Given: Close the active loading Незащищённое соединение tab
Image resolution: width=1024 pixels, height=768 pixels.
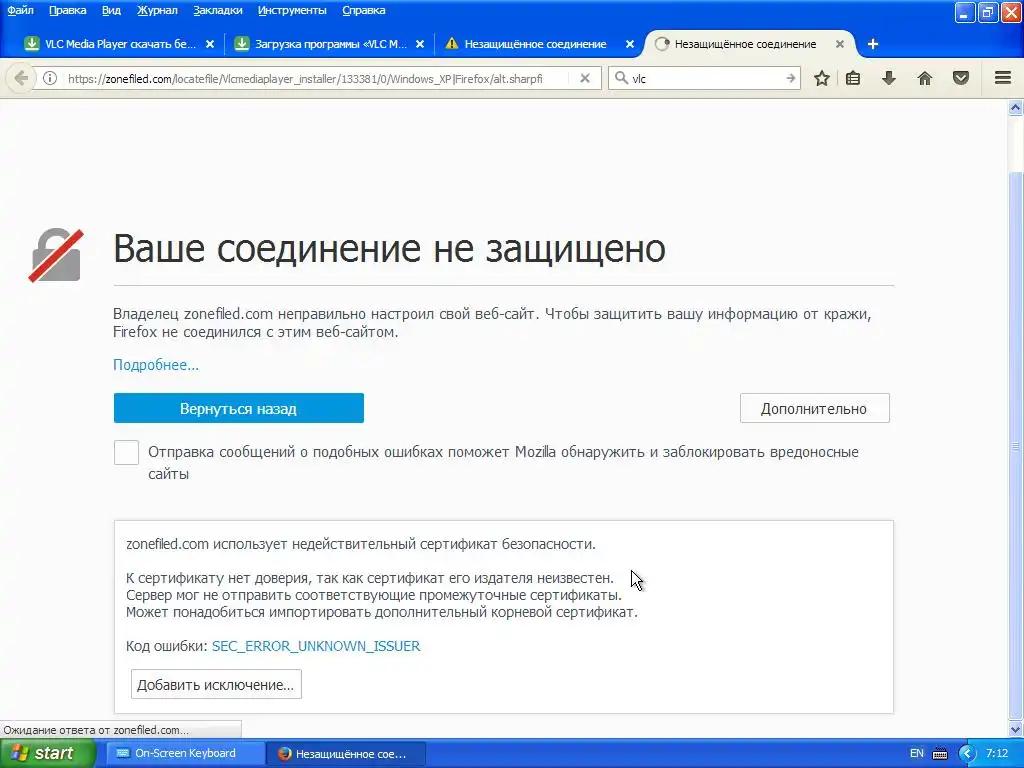Looking at the screenshot, I should click(840, 44).
